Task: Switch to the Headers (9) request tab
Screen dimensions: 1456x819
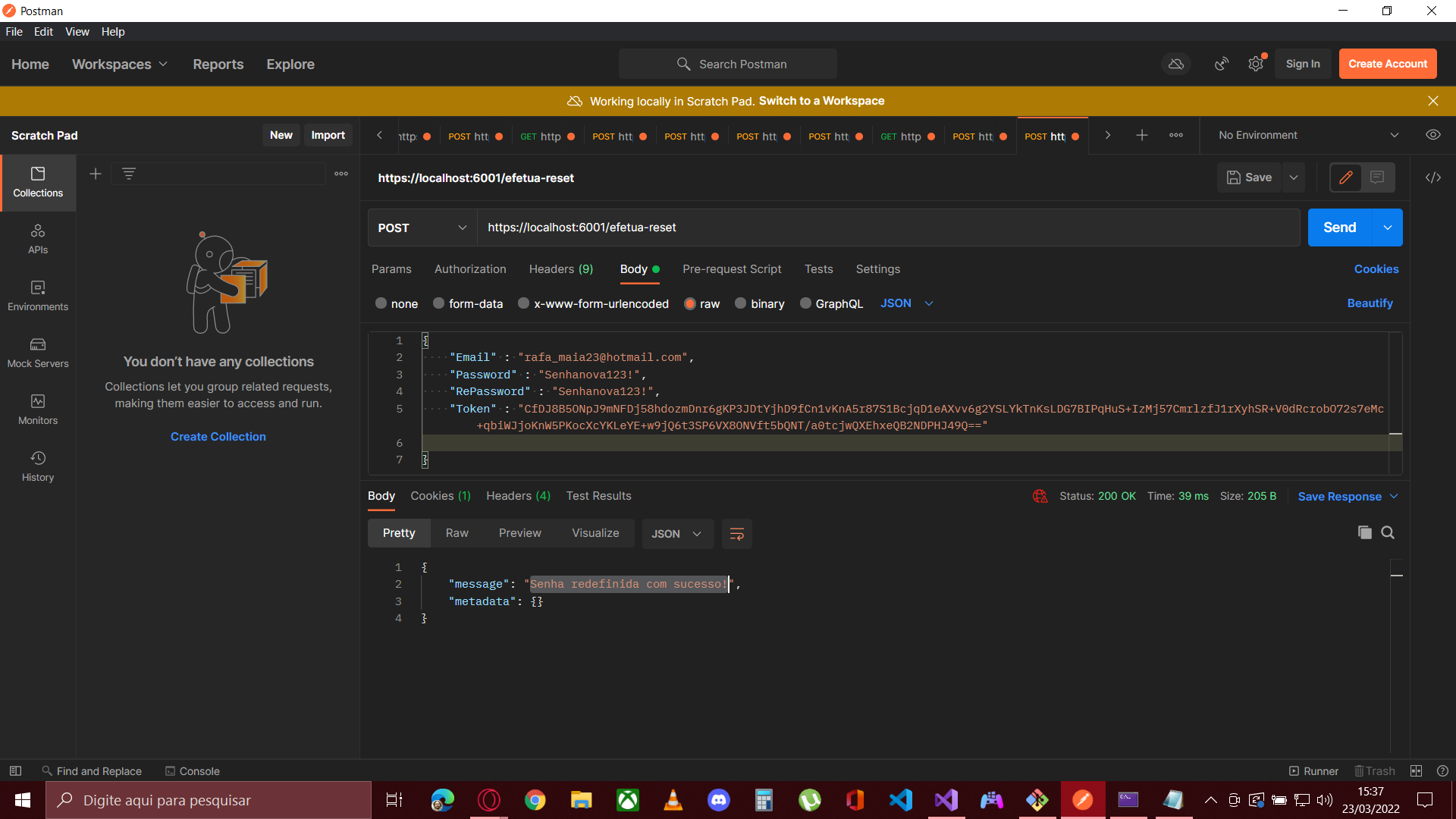Action: (561, 269)
